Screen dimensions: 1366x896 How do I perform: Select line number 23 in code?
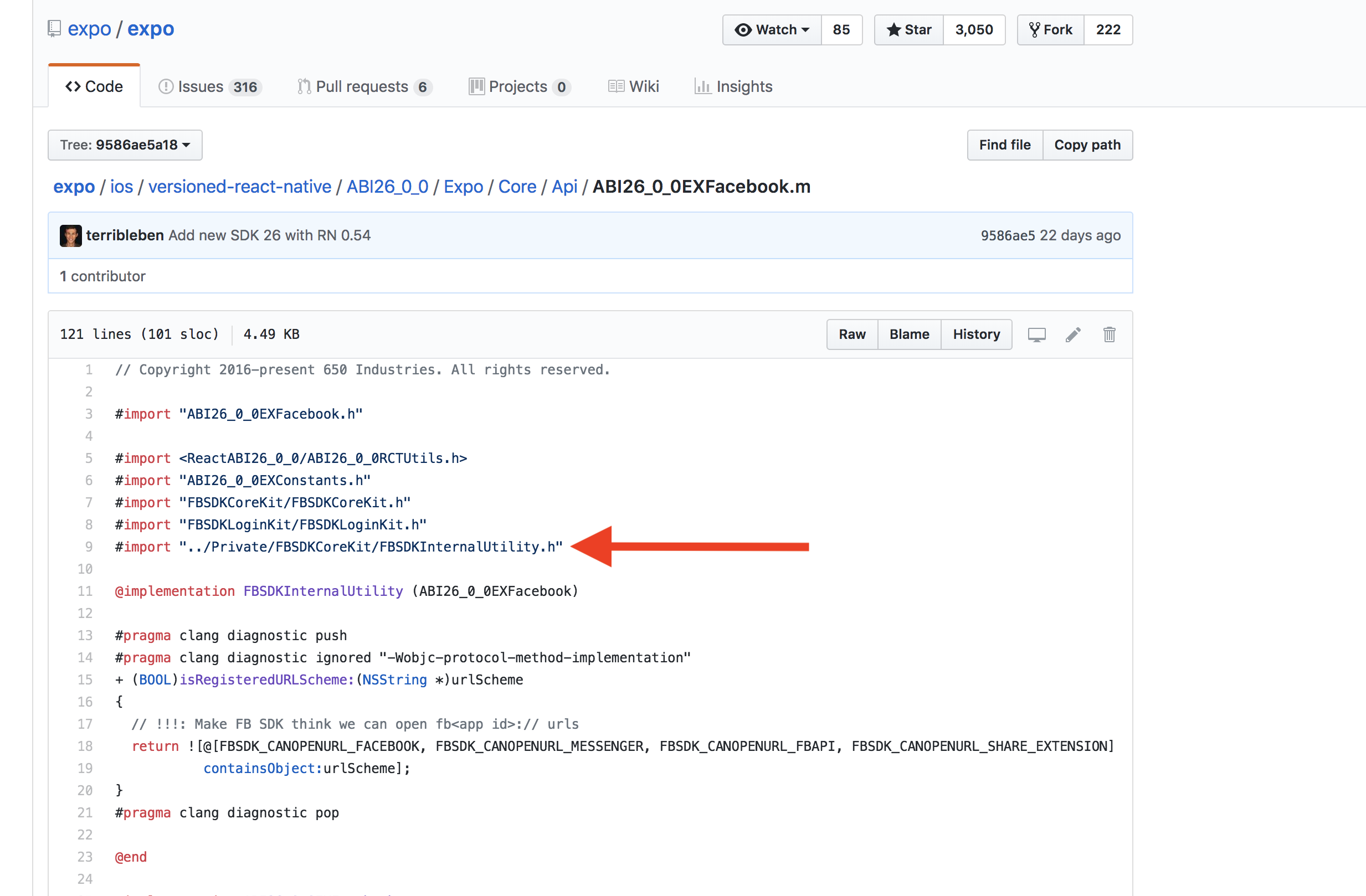click(x=85, y=857)
